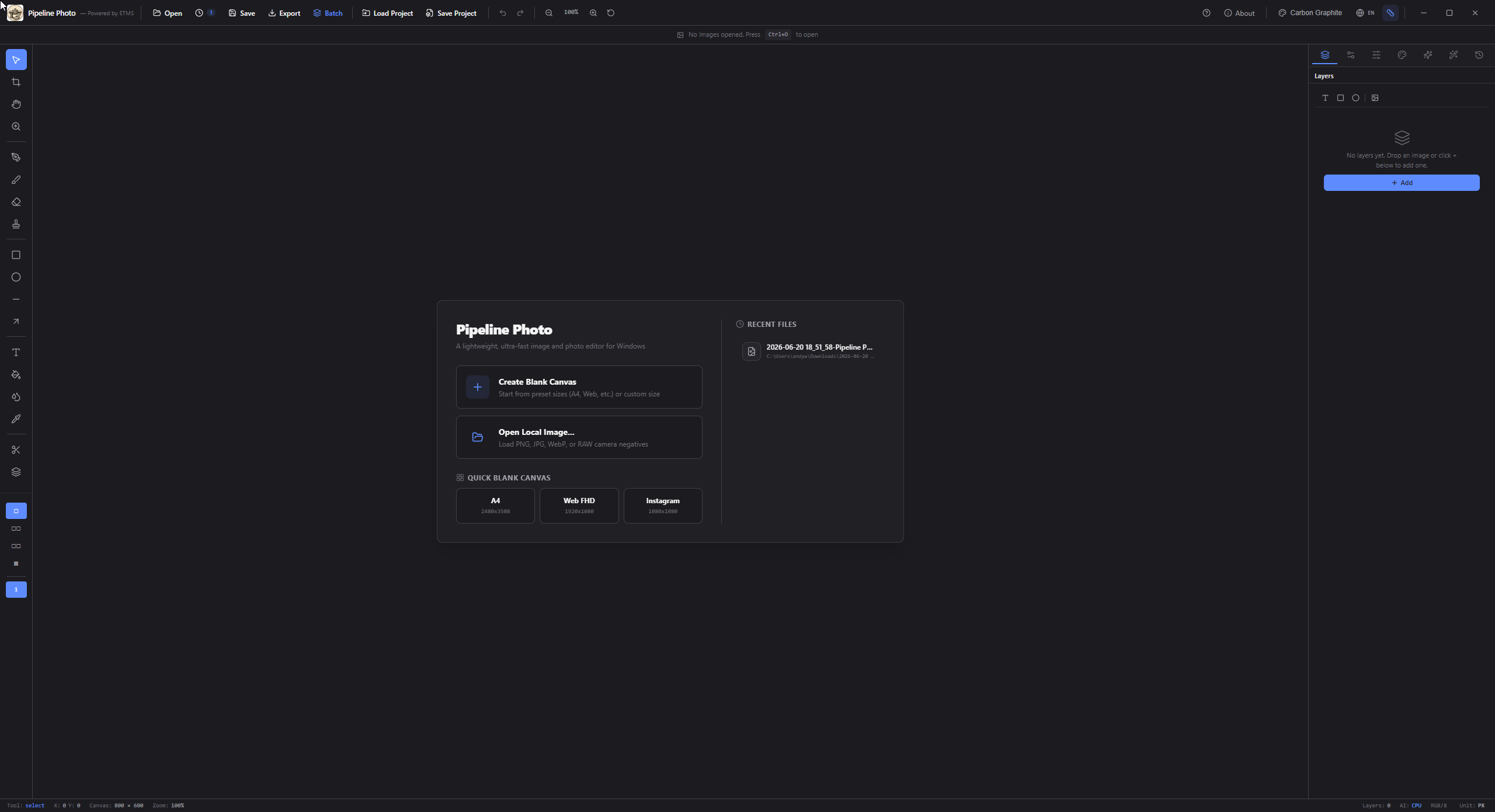Select the Paint Bucket fill tool
The height and width of the screenshot is (812, 1495).
(x=16, y=374)
